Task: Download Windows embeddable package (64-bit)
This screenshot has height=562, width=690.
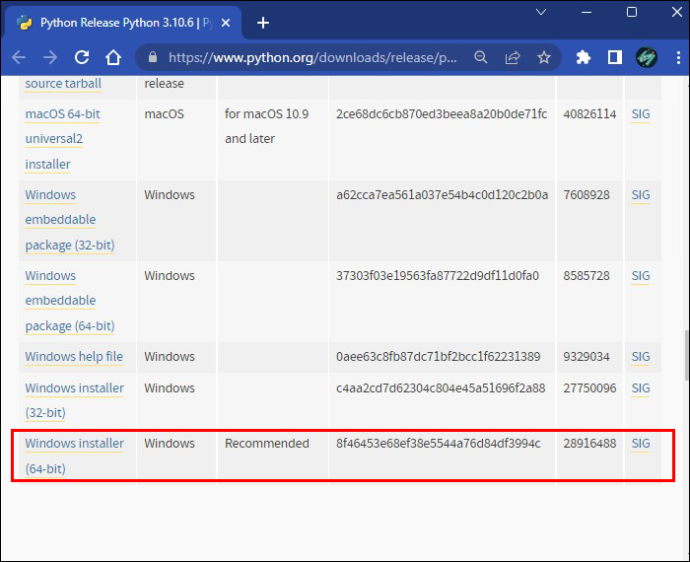Action: 70,301
